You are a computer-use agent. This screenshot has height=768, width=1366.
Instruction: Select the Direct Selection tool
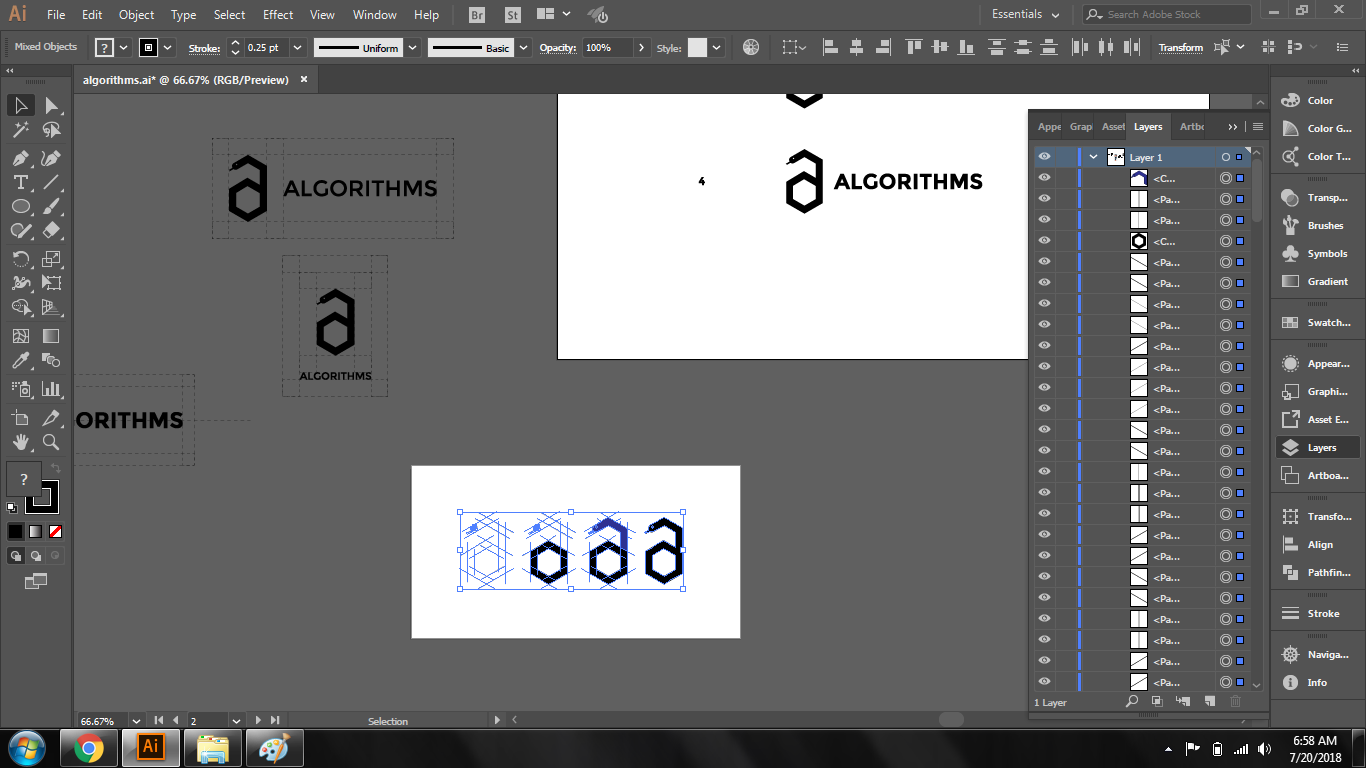tap(51, 106)
